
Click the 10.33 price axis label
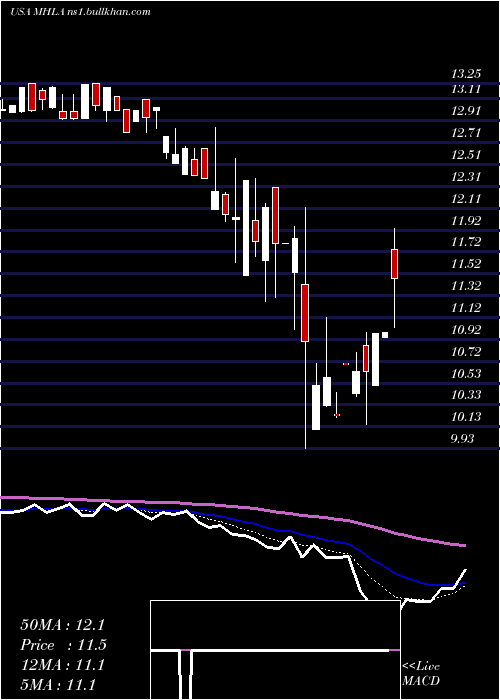tap(466, 395)
